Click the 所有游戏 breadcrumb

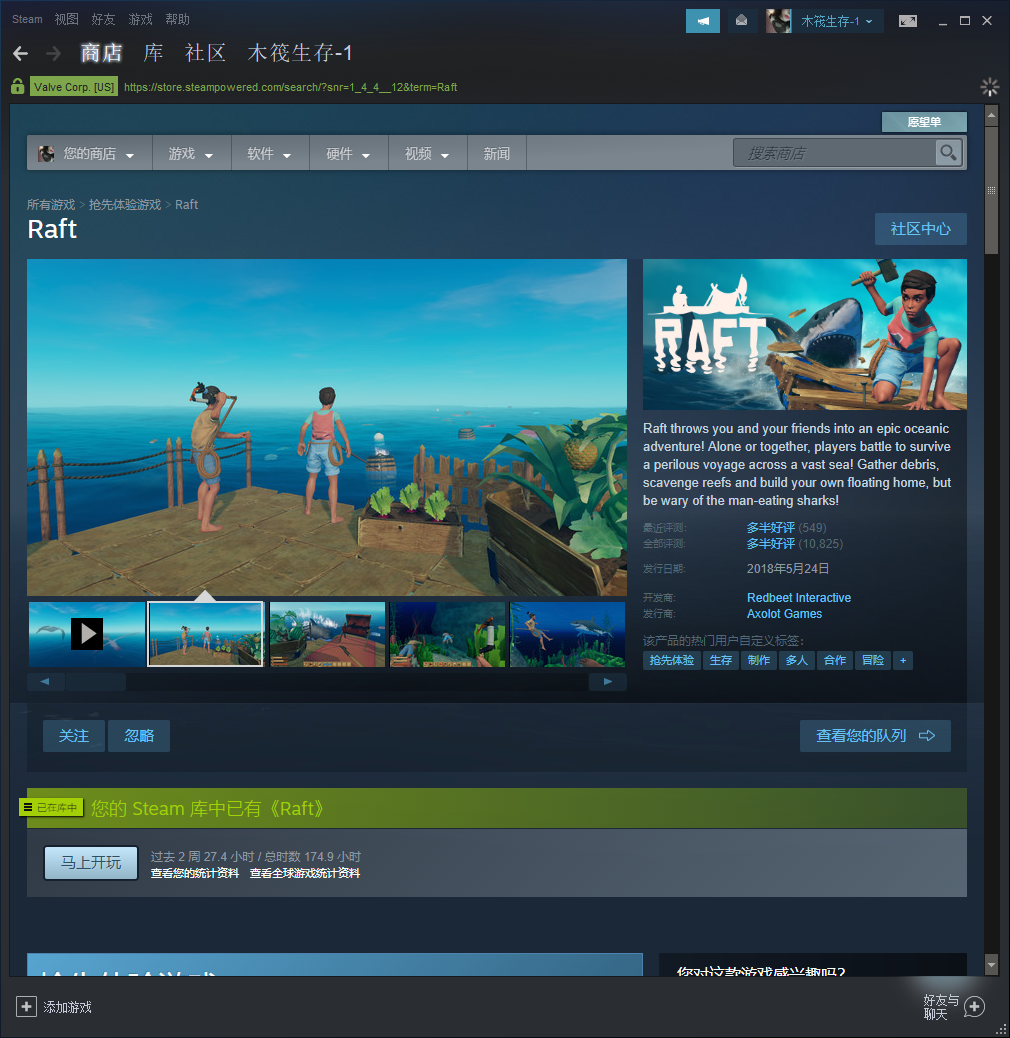click(x=51, y=205)
